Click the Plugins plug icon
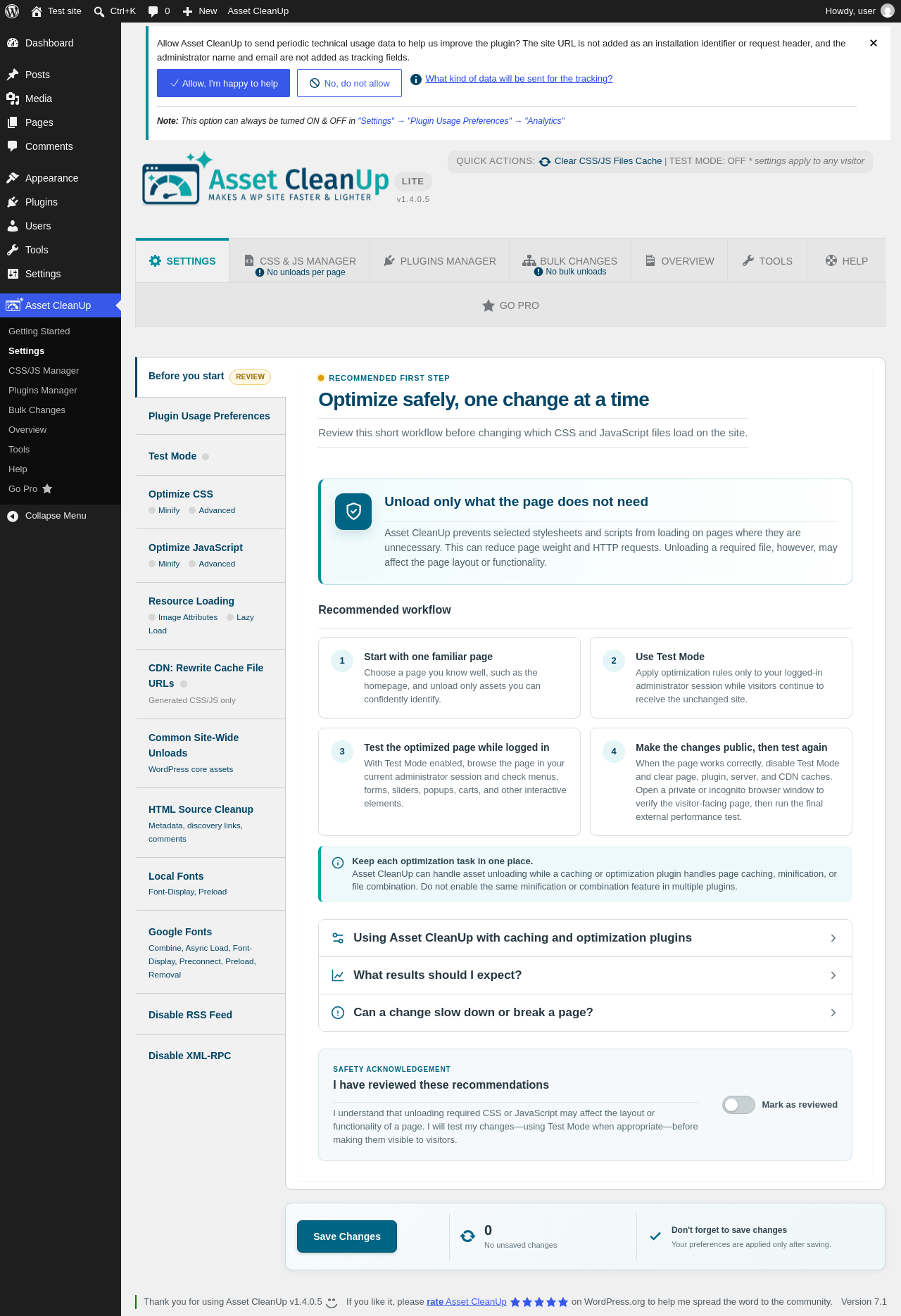This screenshot has width=901, height=1316. [x=13, y=202]
